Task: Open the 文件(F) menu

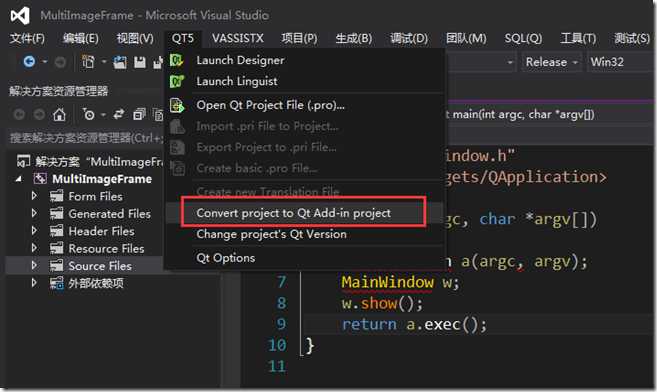Action: tap(27, 39)
